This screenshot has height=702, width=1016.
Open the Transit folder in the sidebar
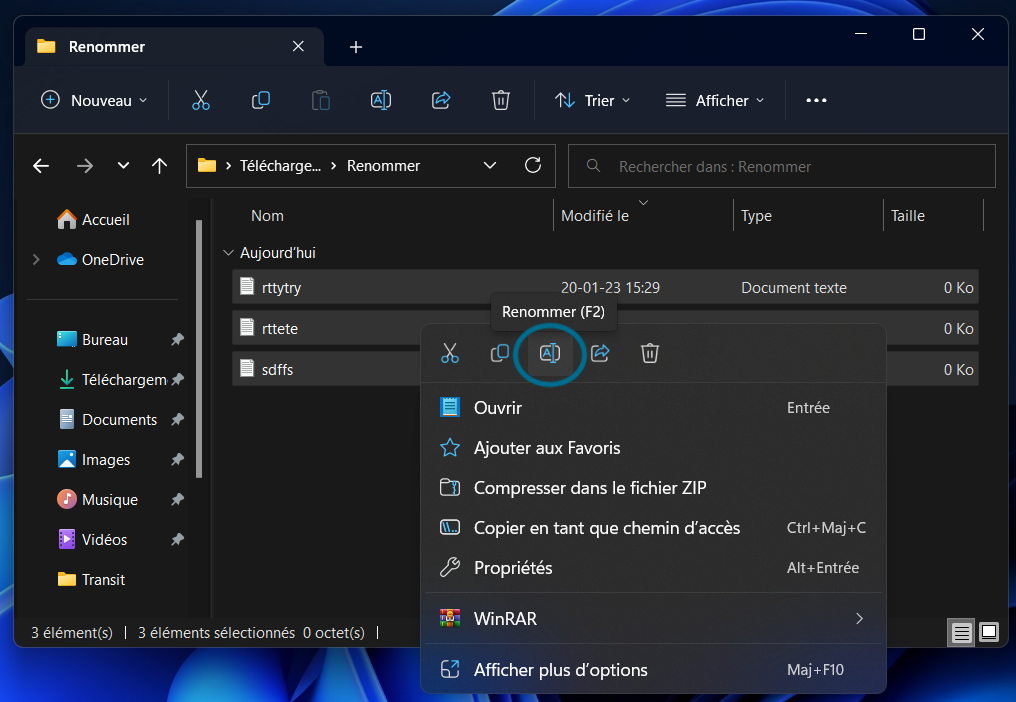click(x=91, y=579)
